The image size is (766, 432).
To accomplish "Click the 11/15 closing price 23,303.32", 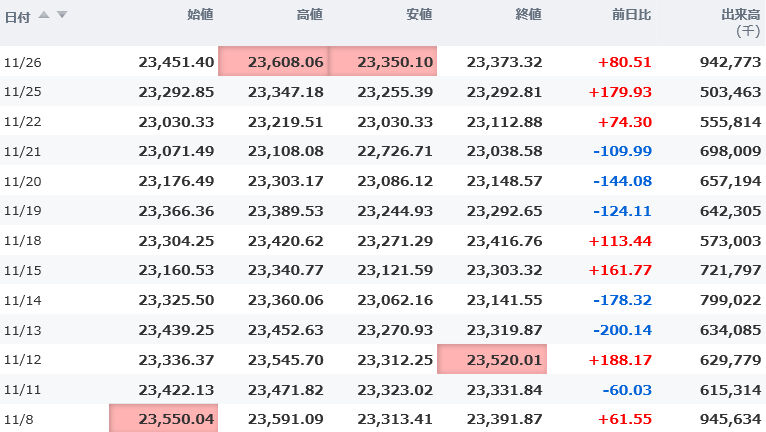I will click(504, 271).
